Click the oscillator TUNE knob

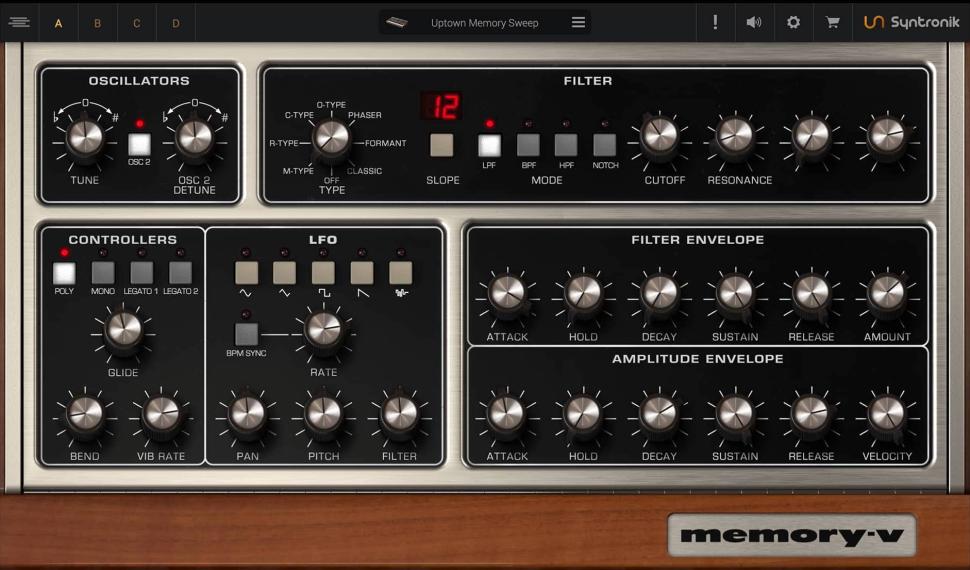85,137
